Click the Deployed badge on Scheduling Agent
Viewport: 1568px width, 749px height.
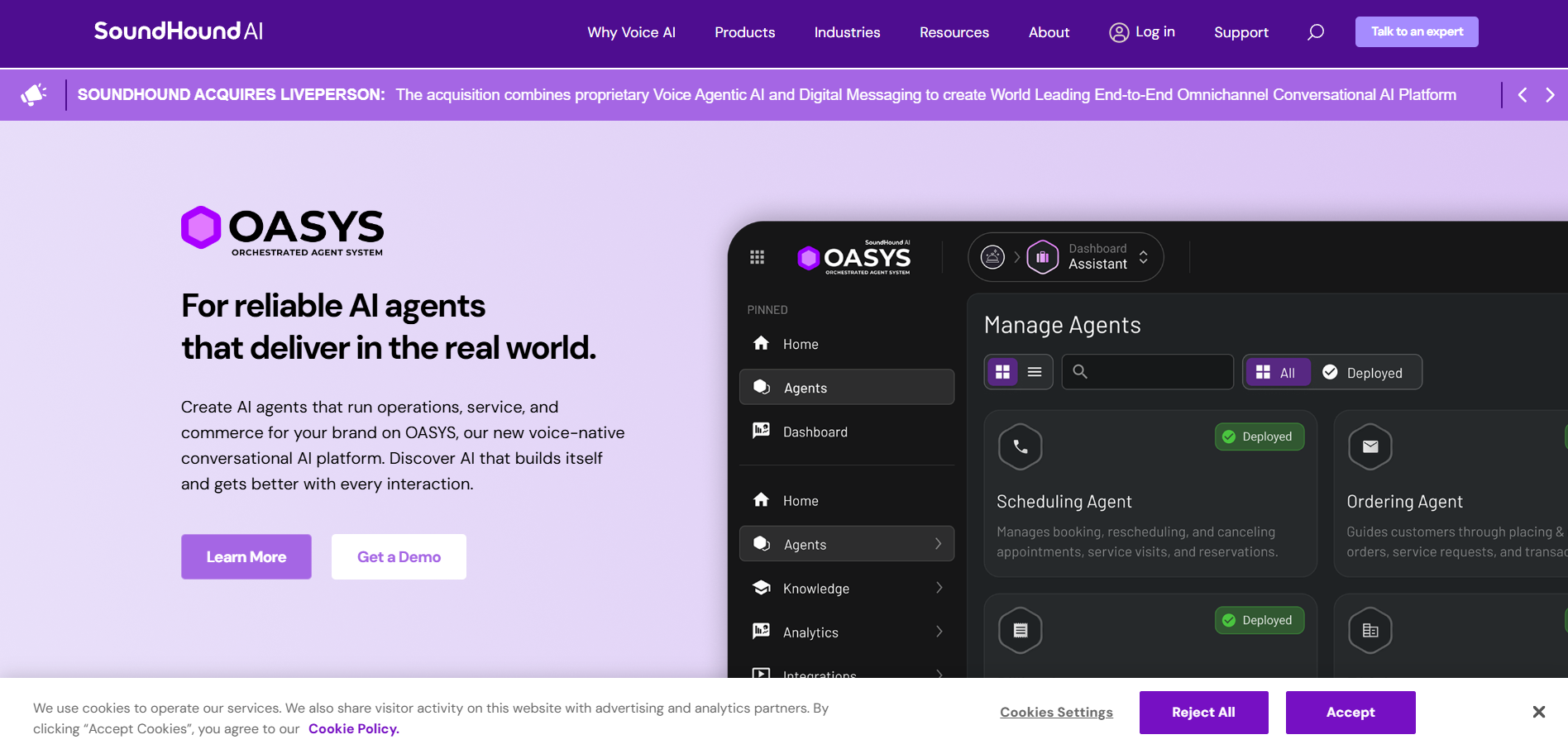pyautogui.click(x=1260, y=437)
